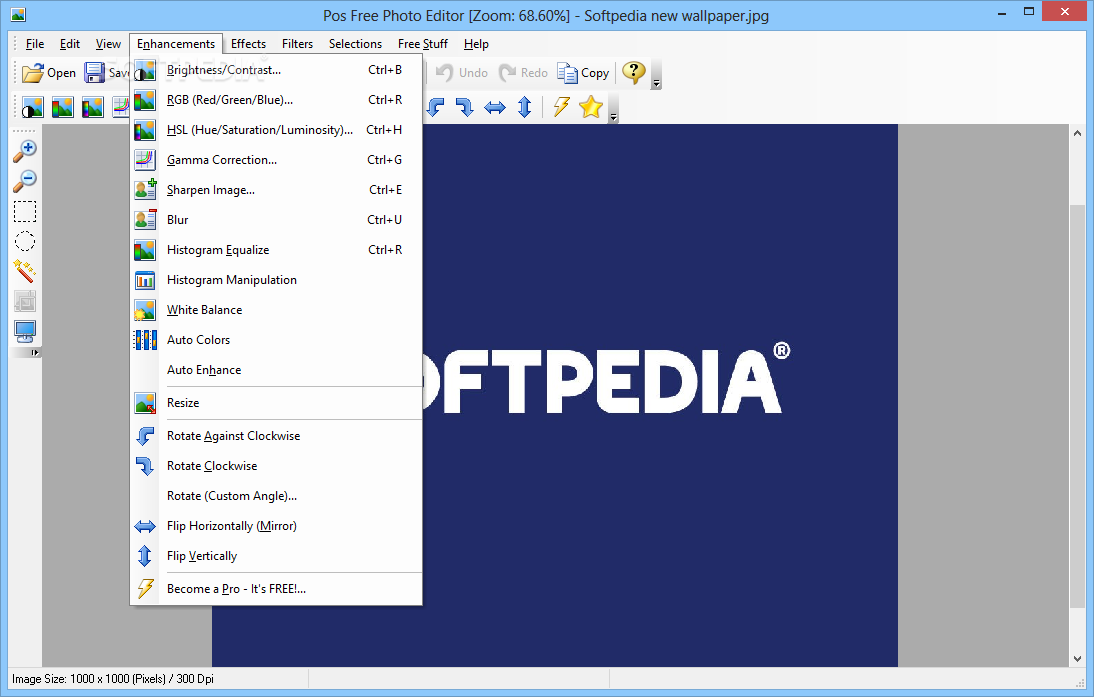Open the Selections menu
The image size is (1094, 697).
click(355, 44)
